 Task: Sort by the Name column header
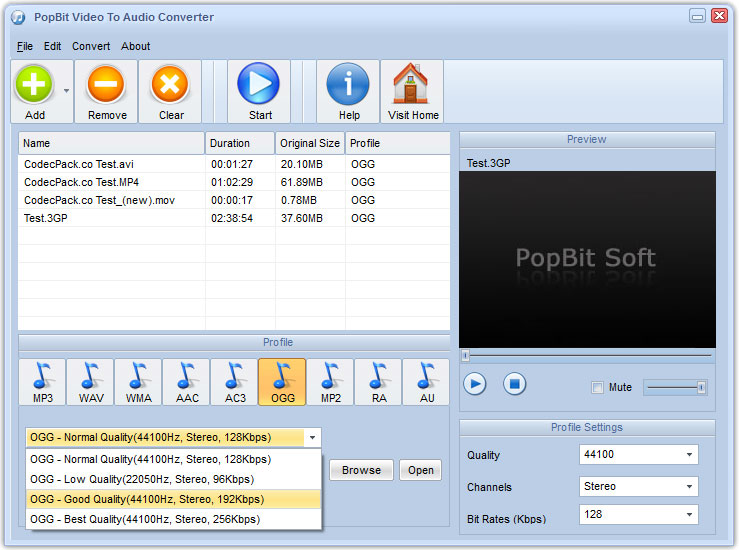(111, 143)
